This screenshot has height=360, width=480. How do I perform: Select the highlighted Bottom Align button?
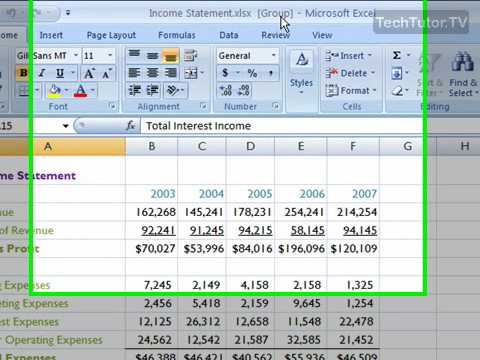(171, 56)
